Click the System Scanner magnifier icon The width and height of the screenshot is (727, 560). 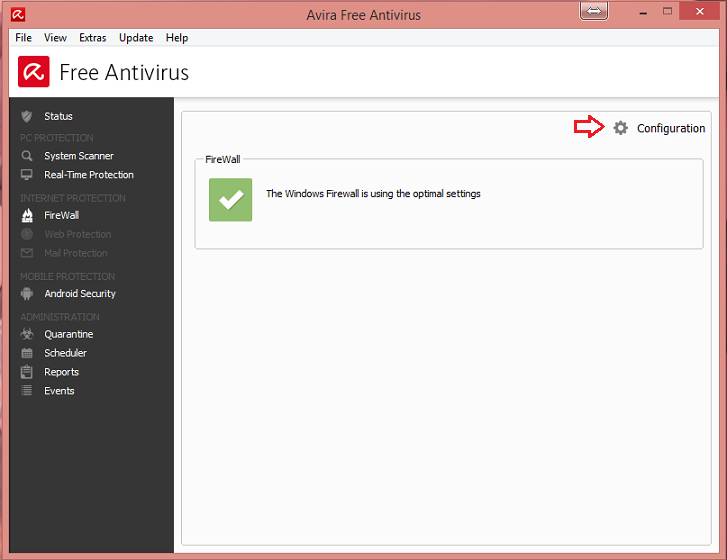(x=27, y=156)
